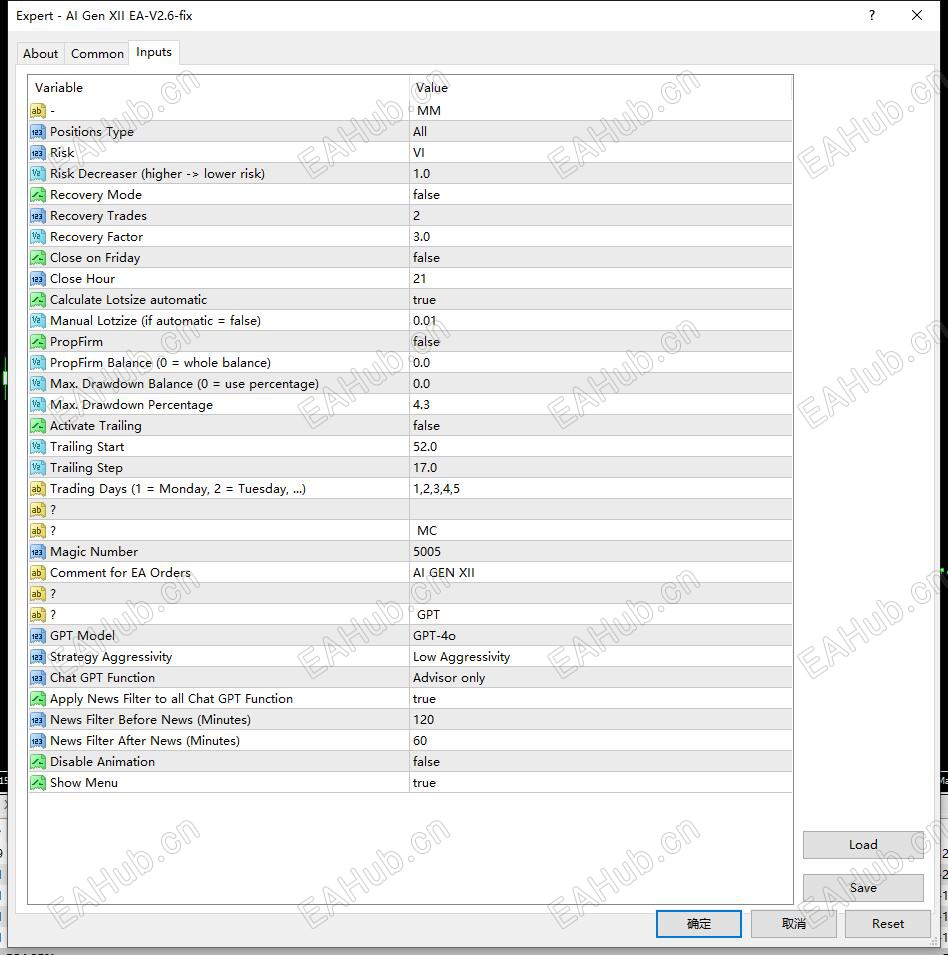Click the boolean icon beside Show Menu
The width and height of the screenshot is (948, 955).
pos(38,783)
